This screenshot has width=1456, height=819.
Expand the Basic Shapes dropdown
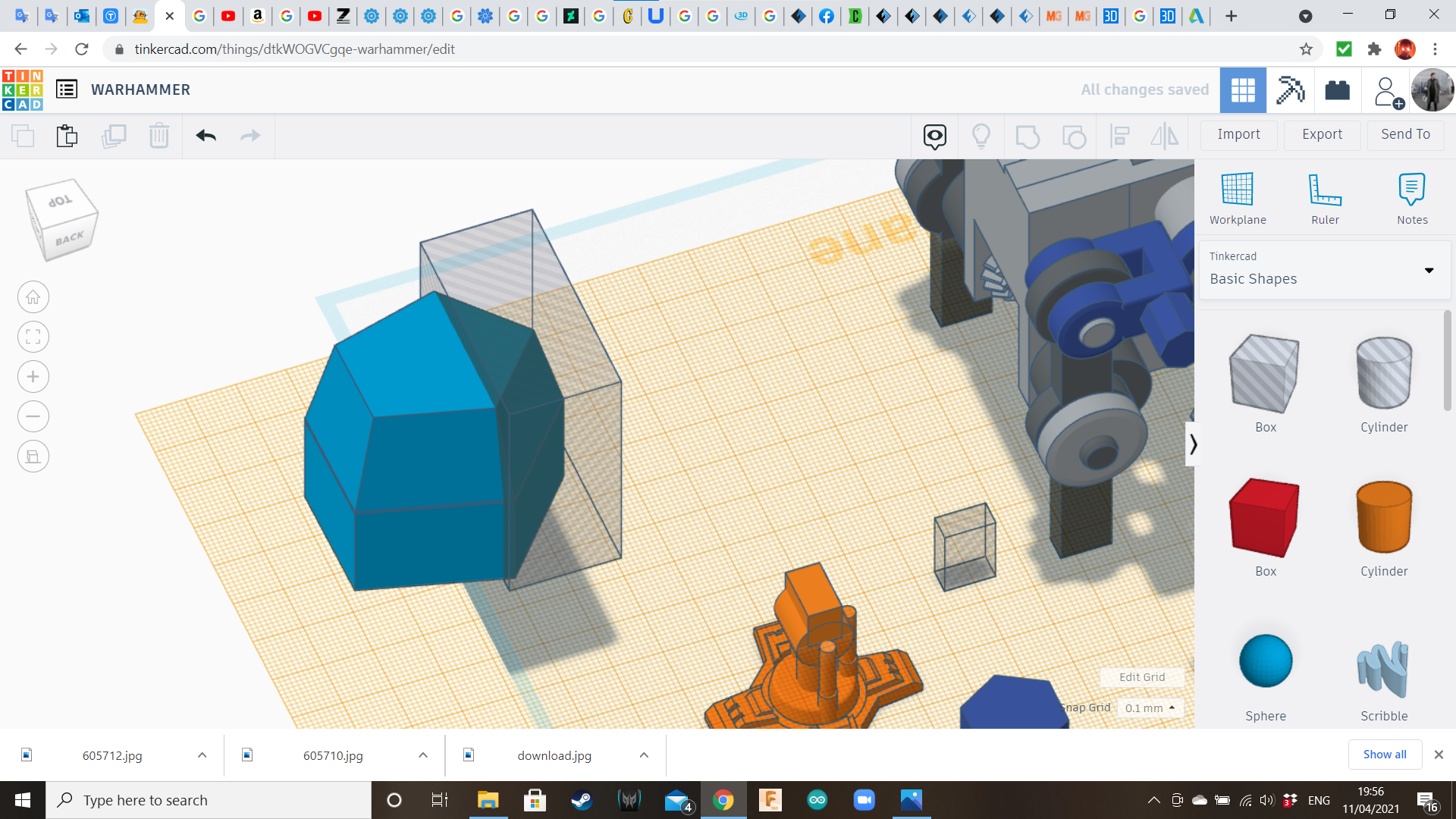(1429, 270)
